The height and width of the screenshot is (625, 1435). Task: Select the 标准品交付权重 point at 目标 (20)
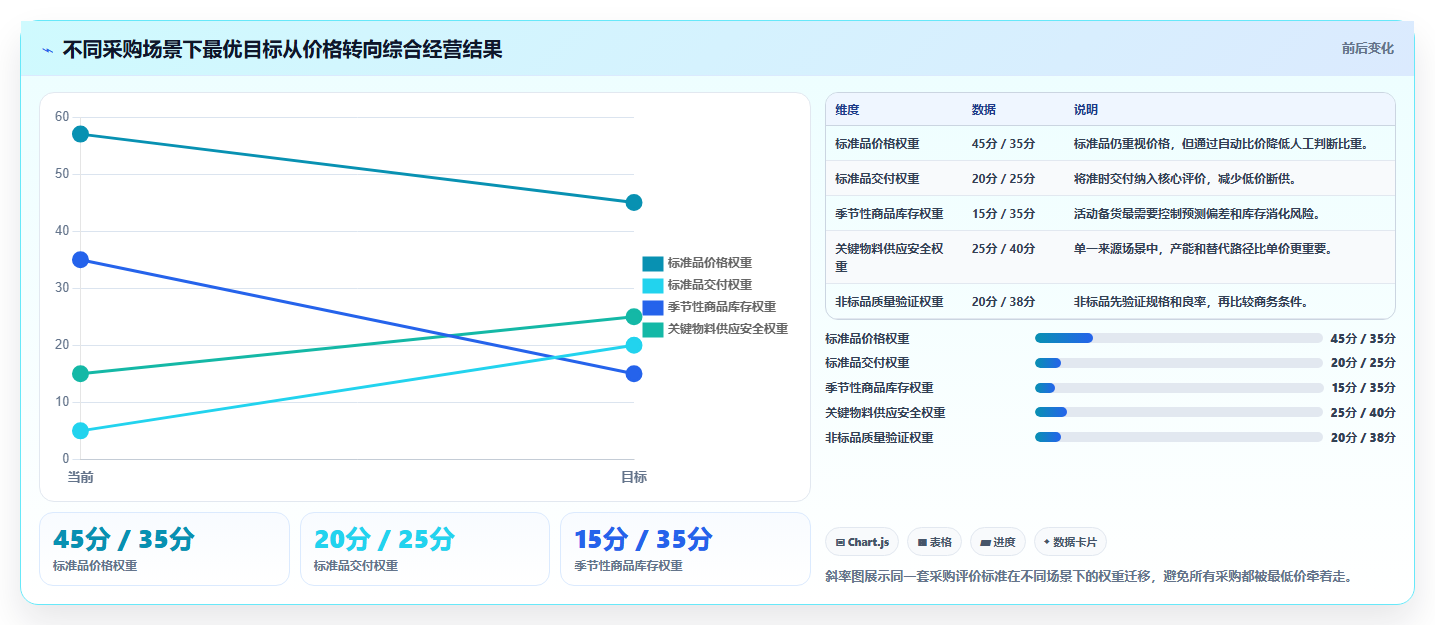click(634, 345)
